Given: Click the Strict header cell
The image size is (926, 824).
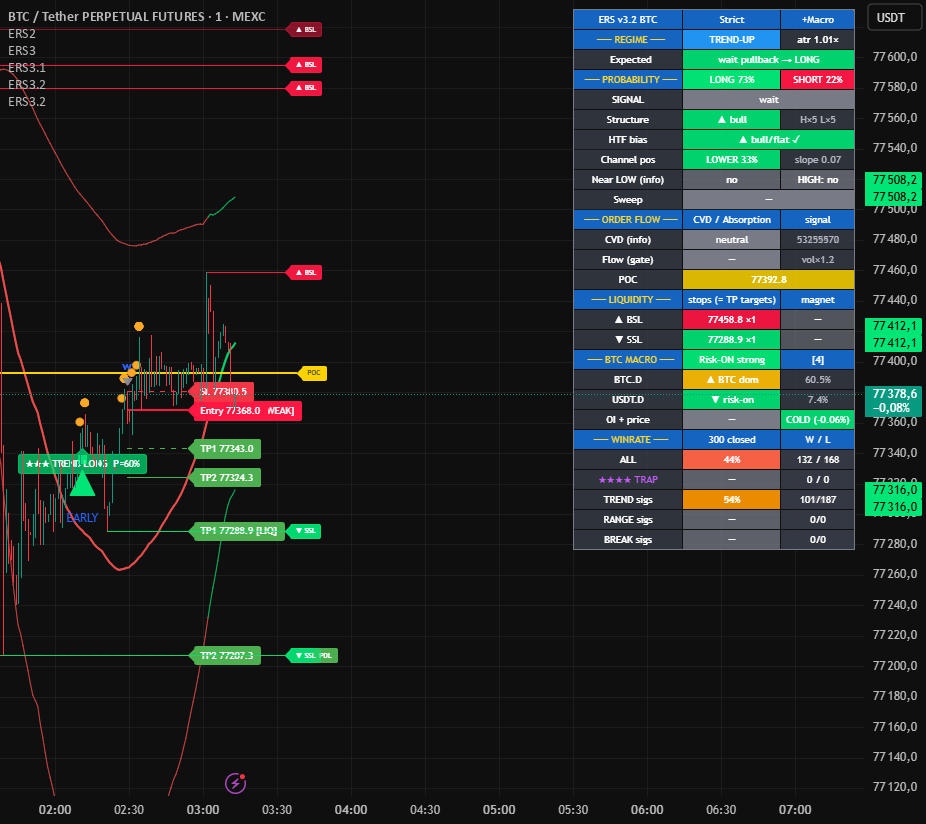Looking at the screenshot, I should (x=732, y=19).
